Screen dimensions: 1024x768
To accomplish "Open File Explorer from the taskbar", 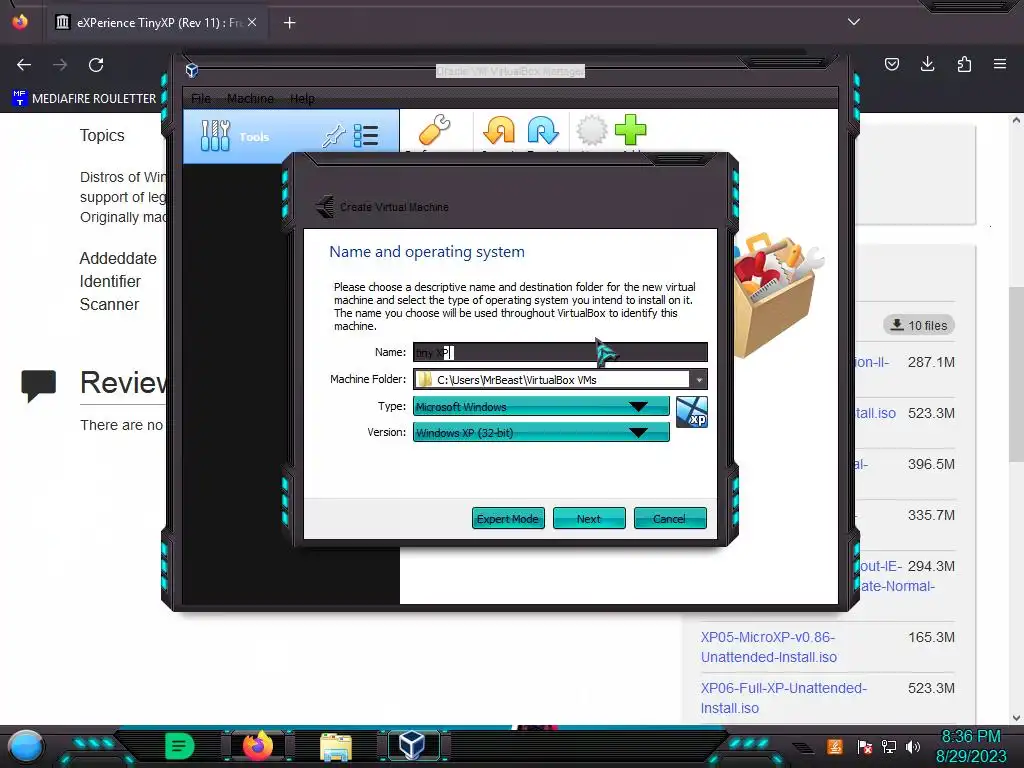I will [336, 747].
